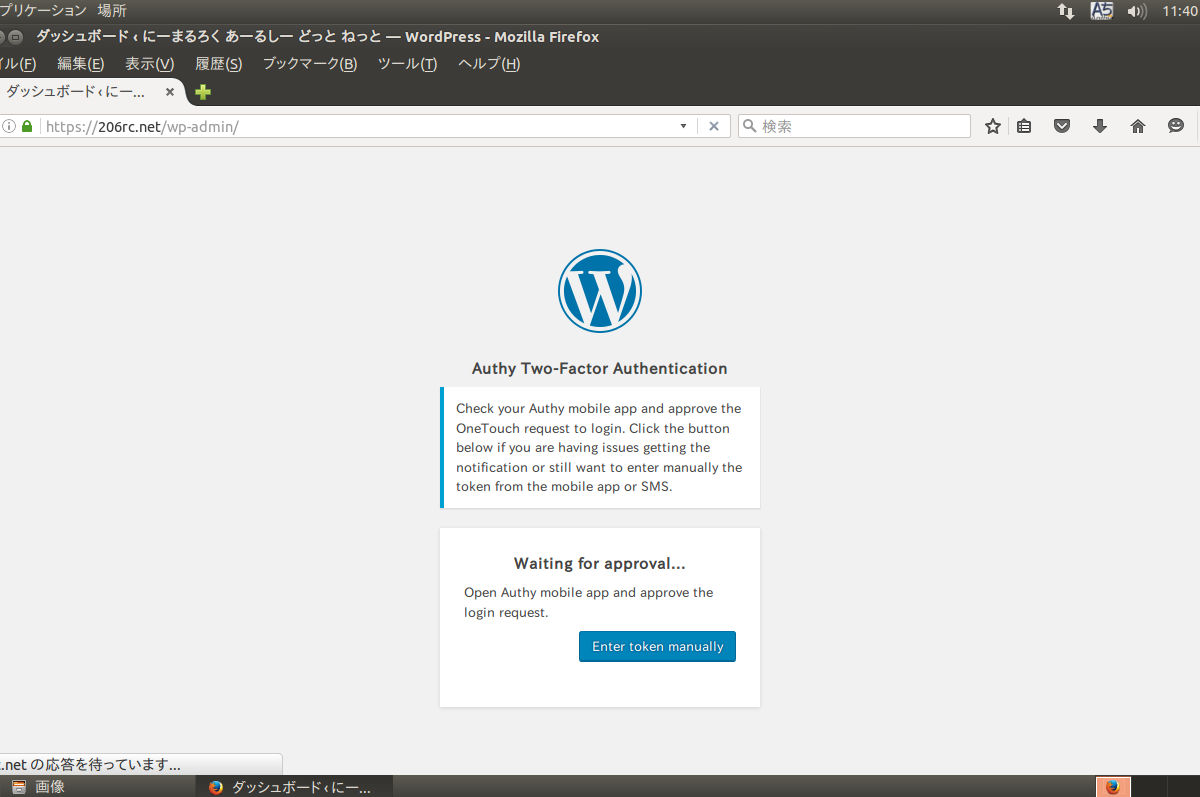Screen dimensions: 1200x797
Task: Click the 'Open Authy mobile app' instruction text
Action: pyautogui.click(x=589, y=602)
